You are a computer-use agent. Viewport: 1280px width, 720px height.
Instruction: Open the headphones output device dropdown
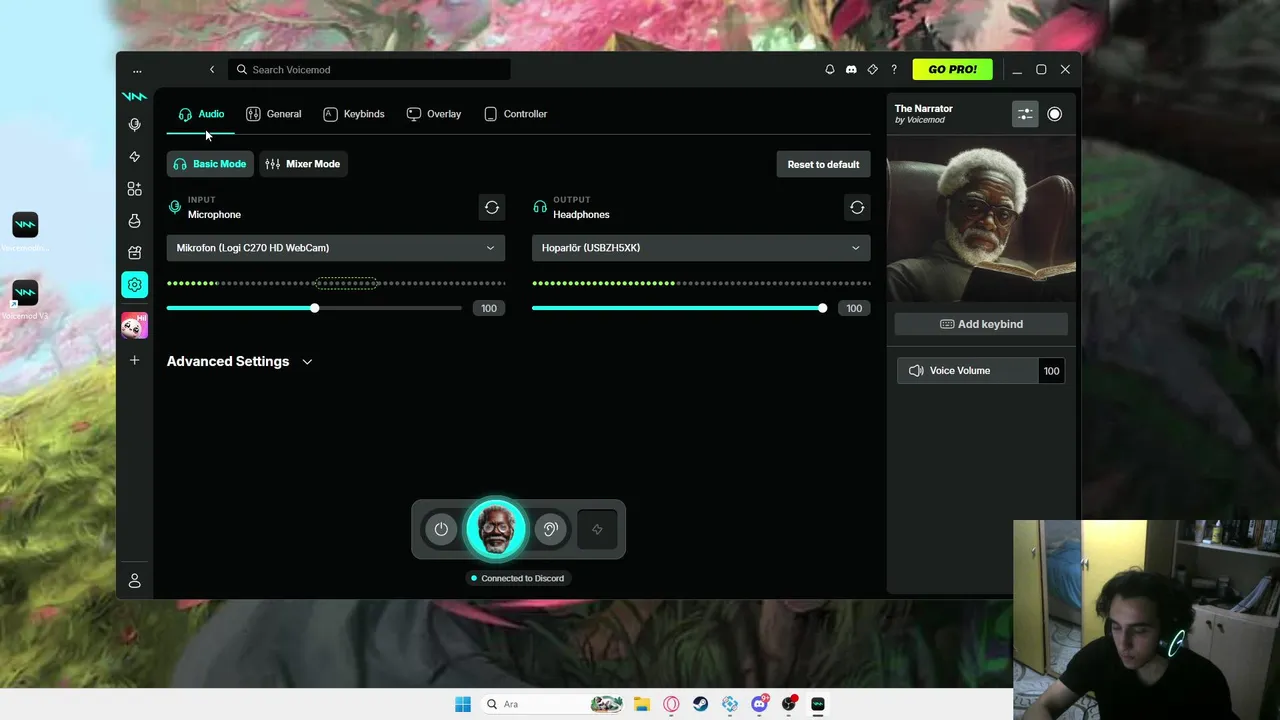701,248
